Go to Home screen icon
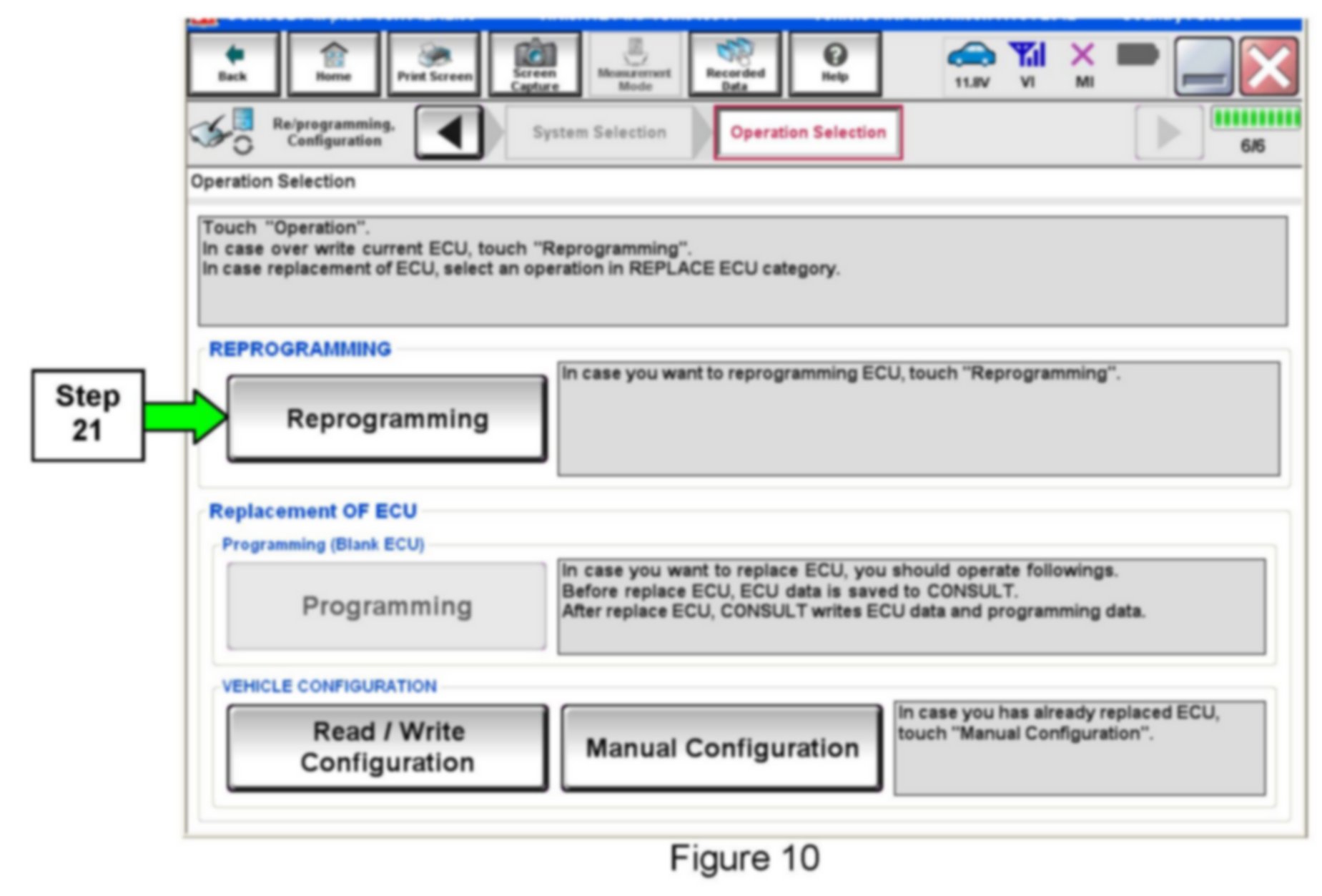The height and width of the screenshot is (896, 1322). coord(333,64)
